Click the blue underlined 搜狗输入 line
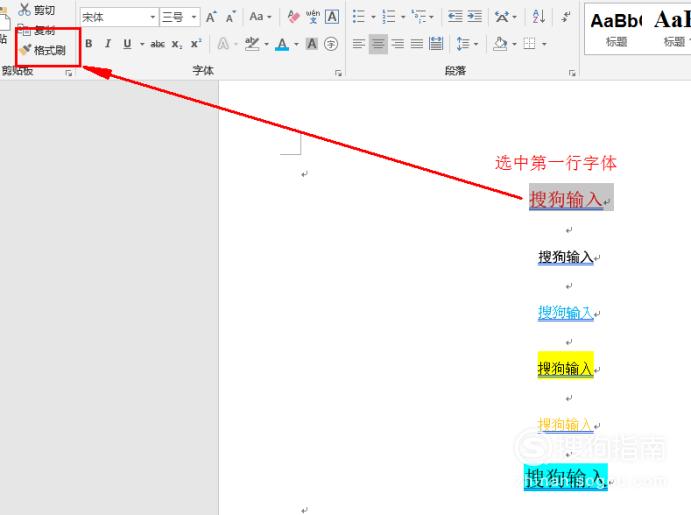The height and width of the screenshot is (515, 691). (565, 313)
